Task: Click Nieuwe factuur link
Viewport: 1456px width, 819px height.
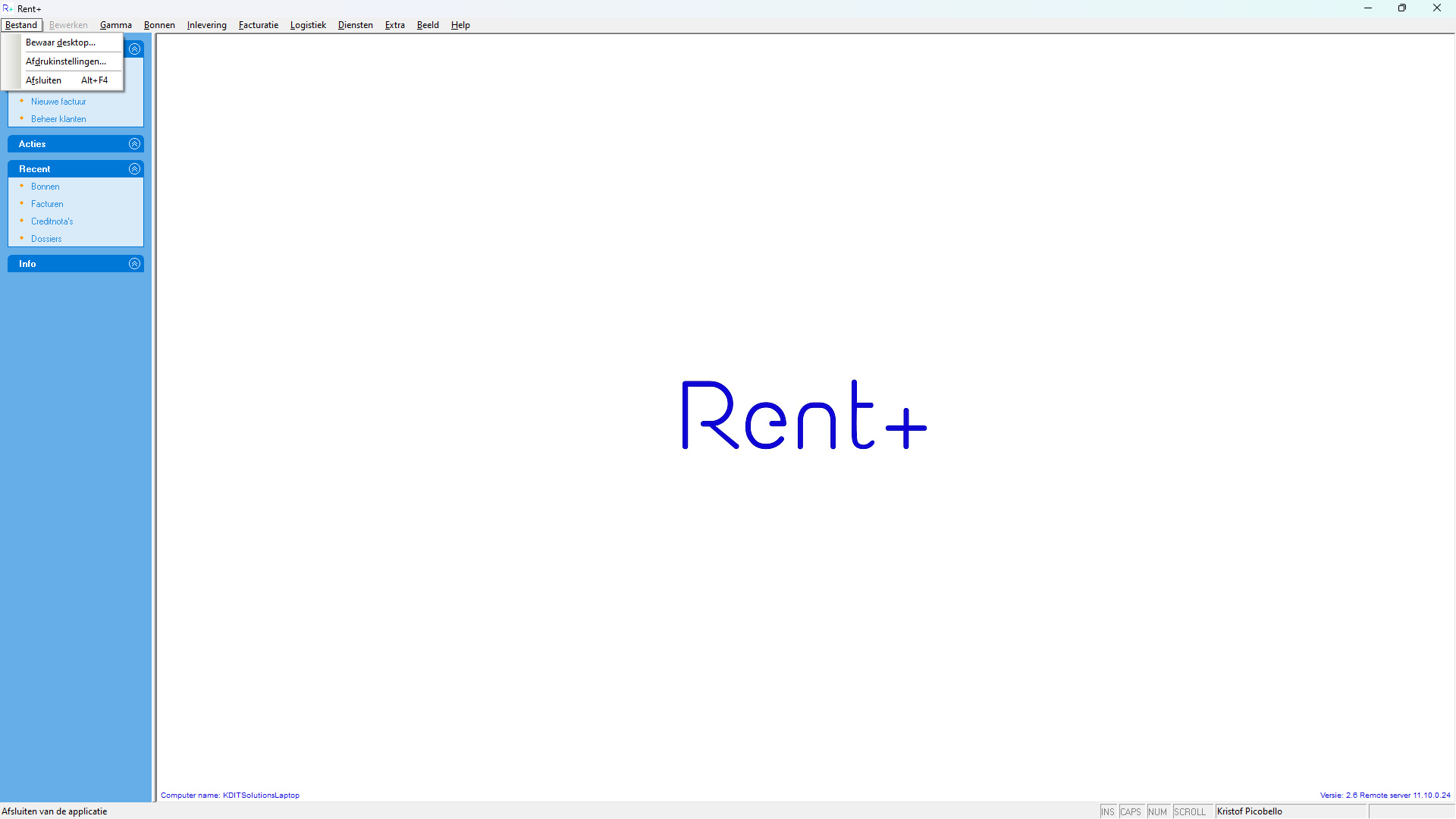Action: pos(58,102)
